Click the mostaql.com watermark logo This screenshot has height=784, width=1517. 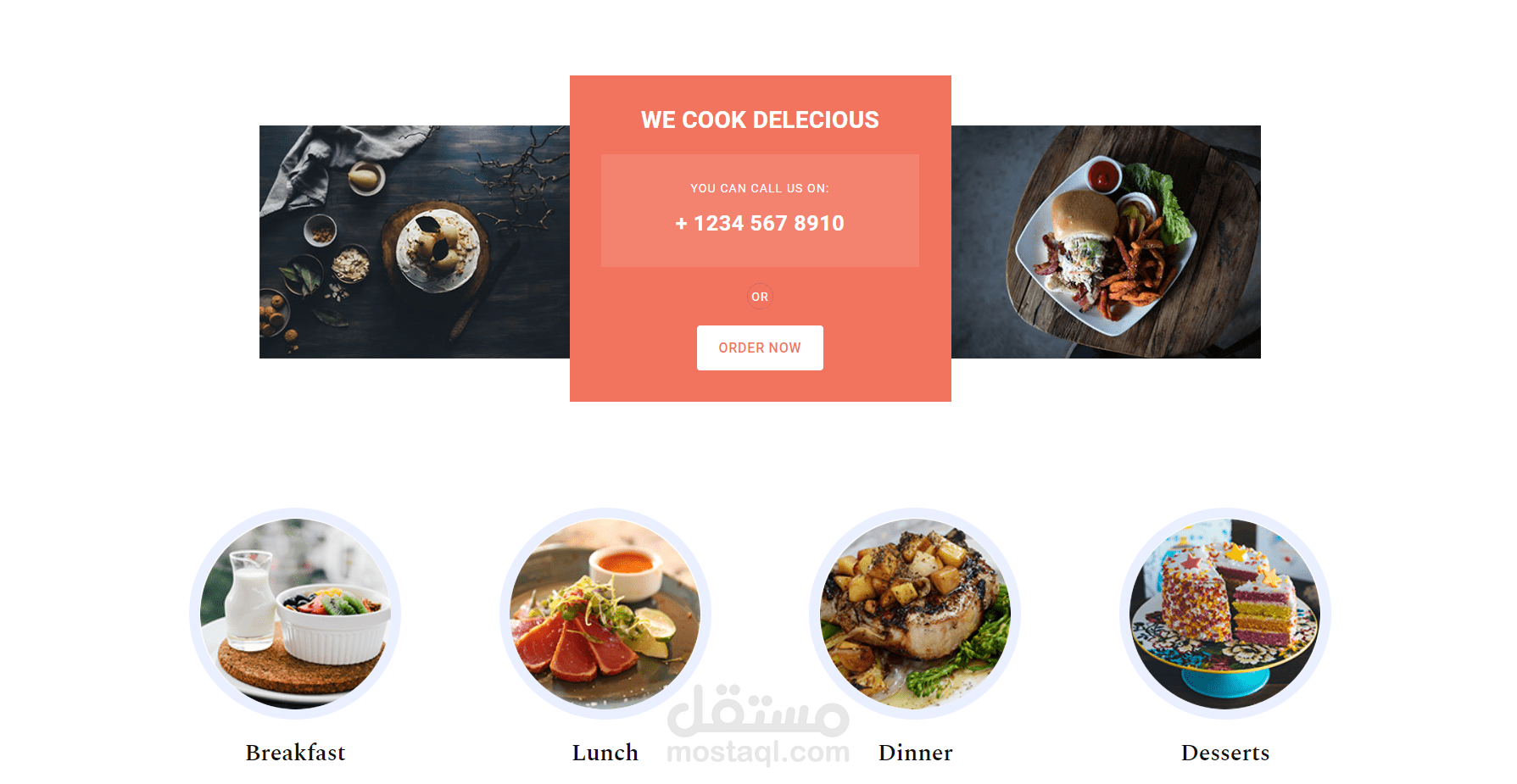tap(758, 726)
